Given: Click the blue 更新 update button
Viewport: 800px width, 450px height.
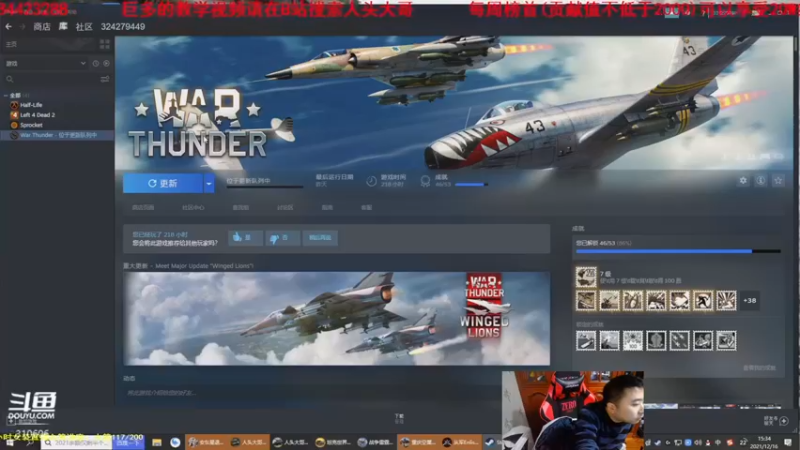Looking at the screenshot, I should [x=163, y=183].
